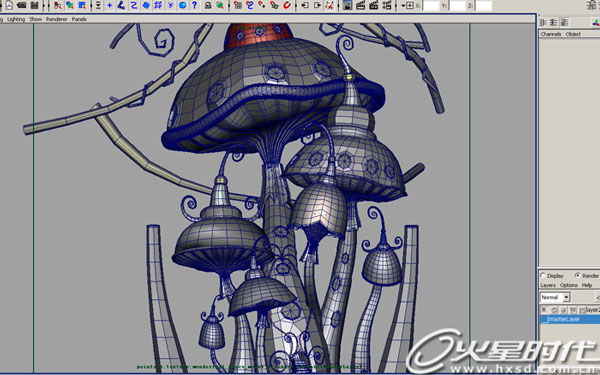
Task: Enable snap to view planes
Action: coord(274,5)
